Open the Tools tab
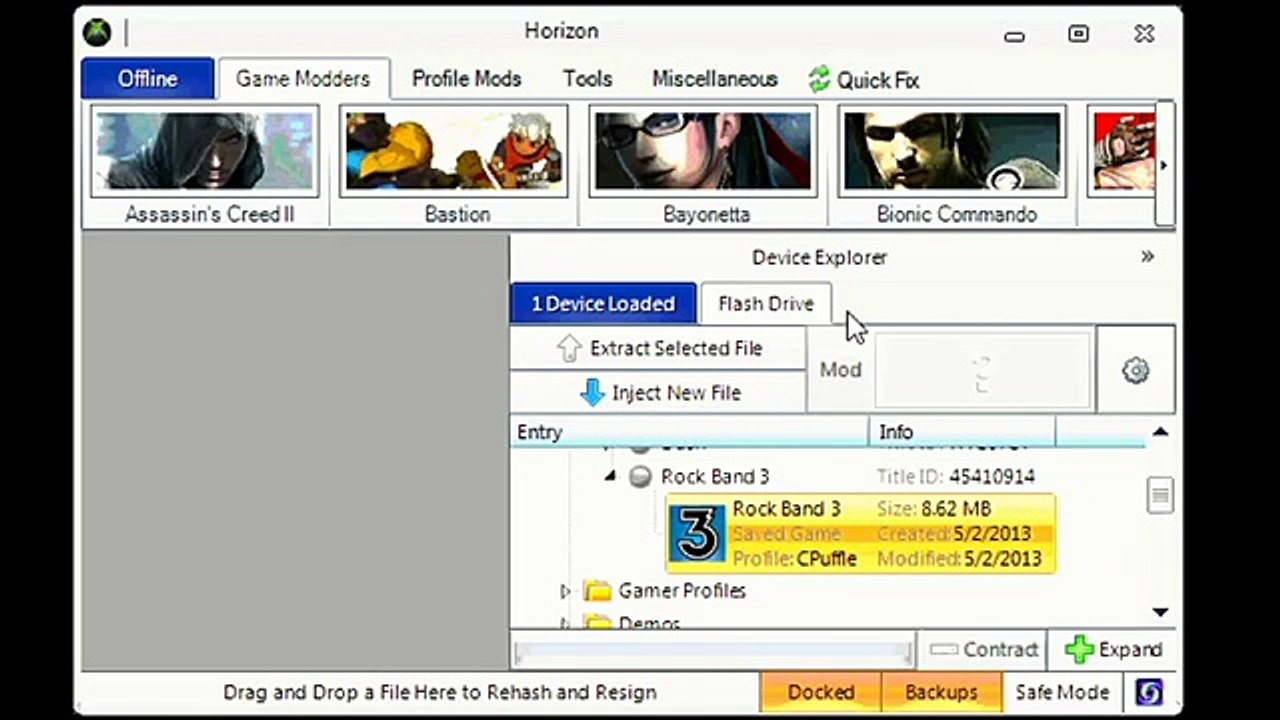Image resolution: width=1280 pixels, height=720 pixels. (587, 79)
